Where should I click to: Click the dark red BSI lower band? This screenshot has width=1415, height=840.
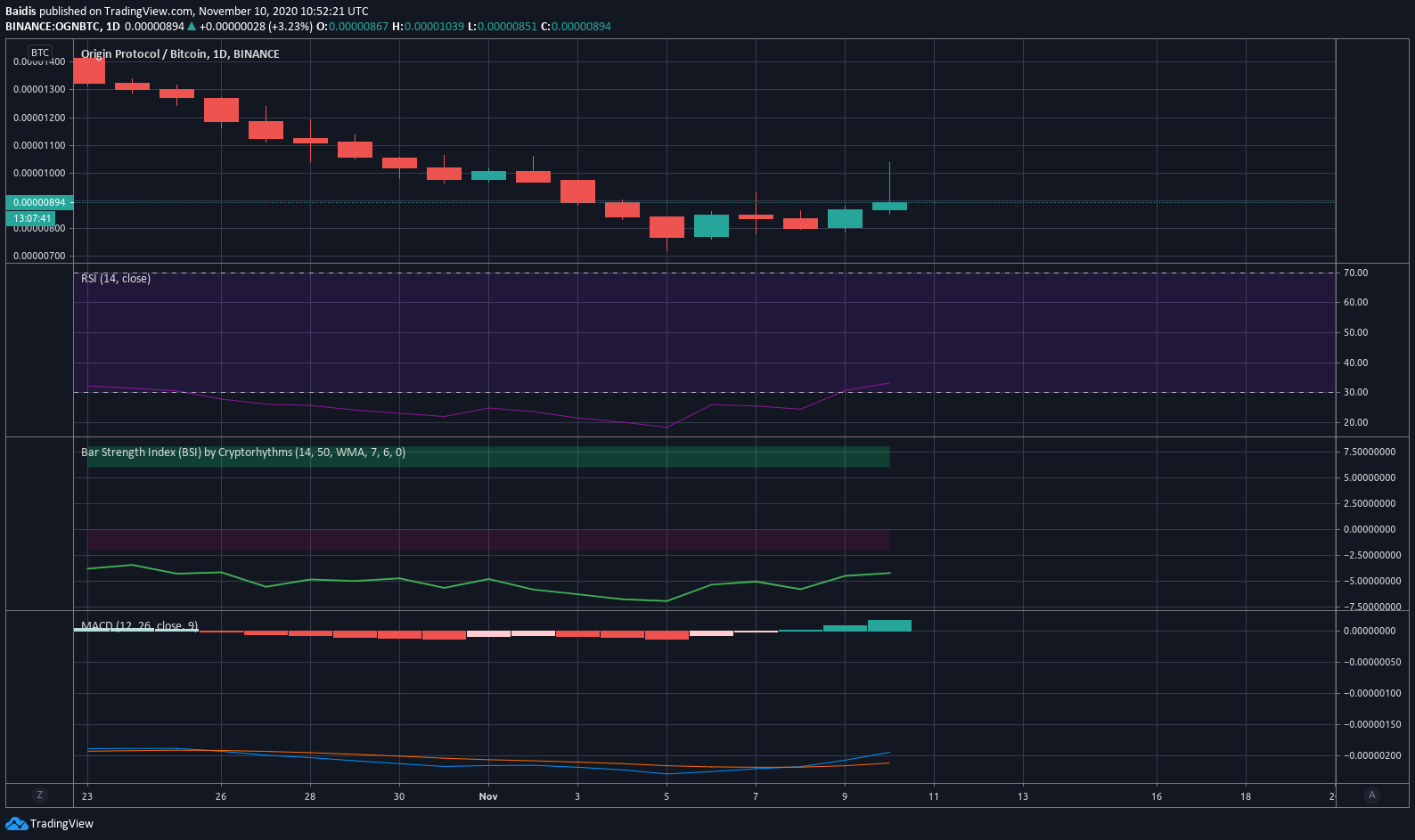[488, 540]
